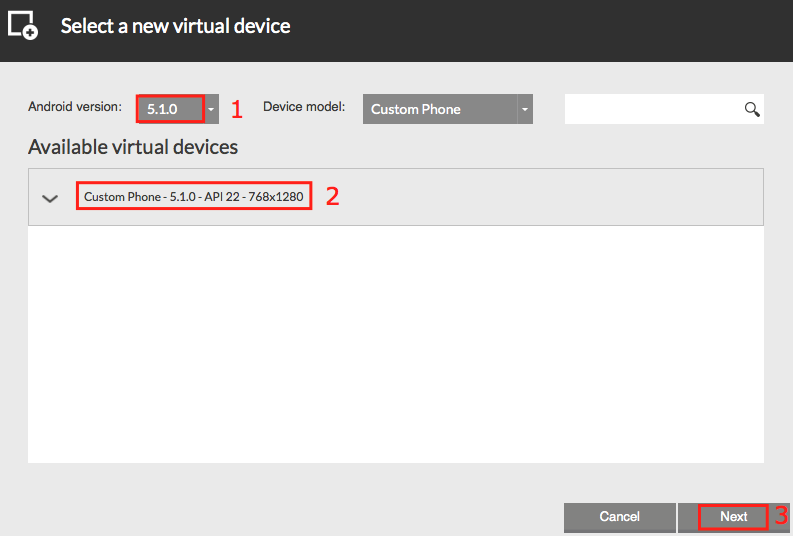This screenshot has width=793, height=536.
Task: Click the red number 3 annotation
Action: 781,515
